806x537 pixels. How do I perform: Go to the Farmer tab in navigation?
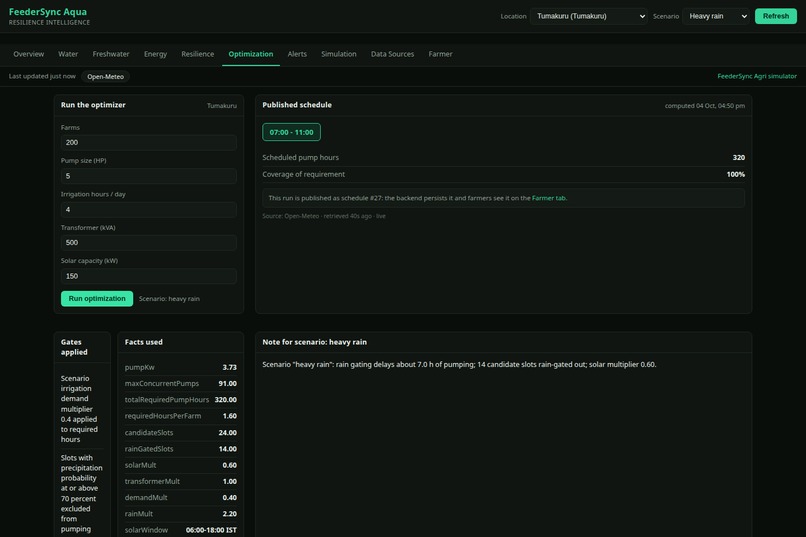[x=441, y=54]
